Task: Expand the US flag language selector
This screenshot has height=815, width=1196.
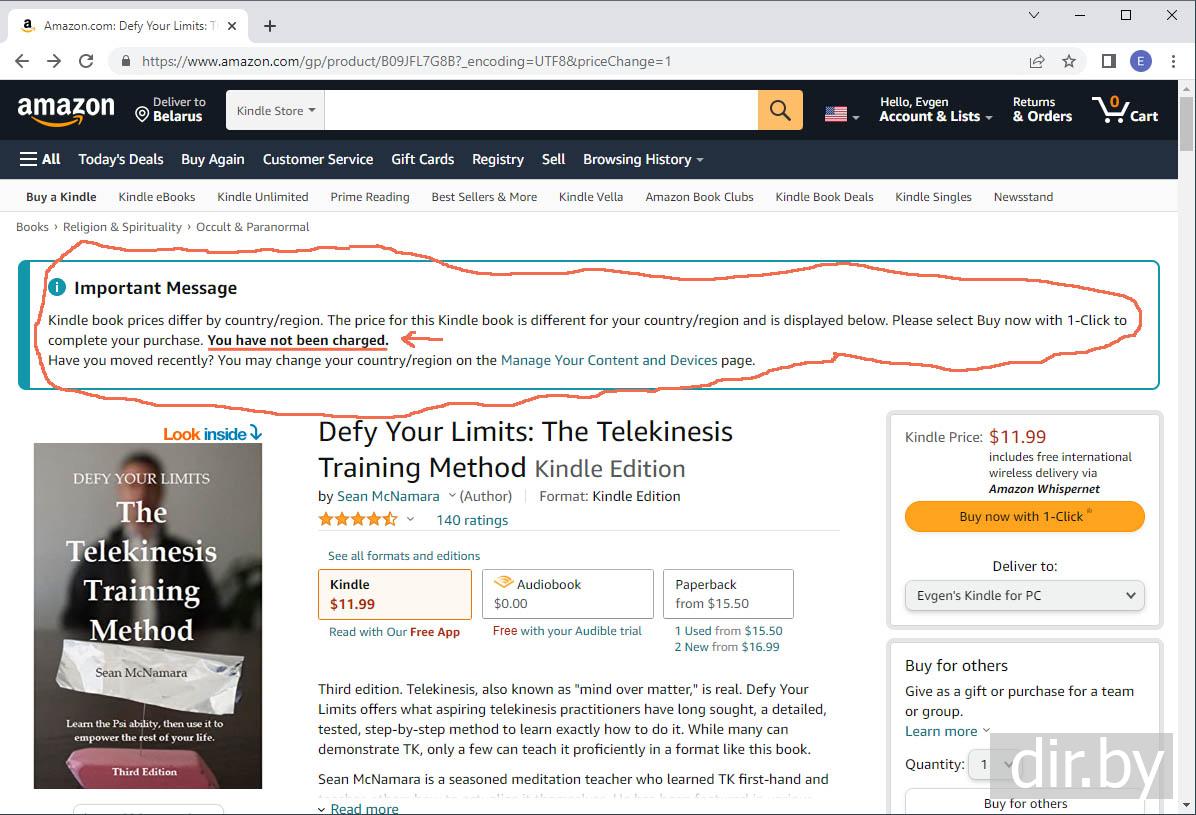Action: (x=842, y=114)
